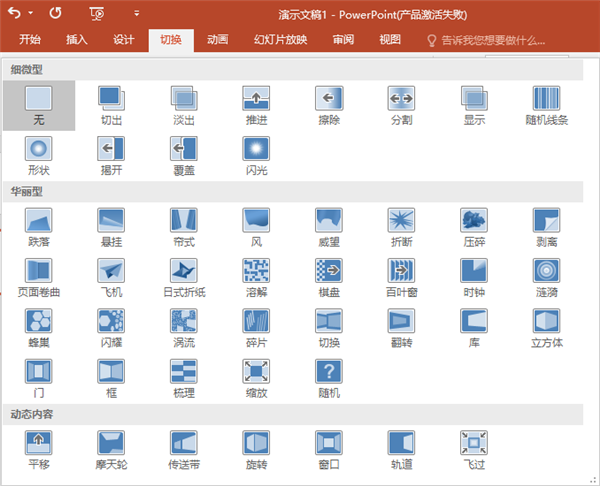Select the 威望 prestige transition

[x=329, y=227]
